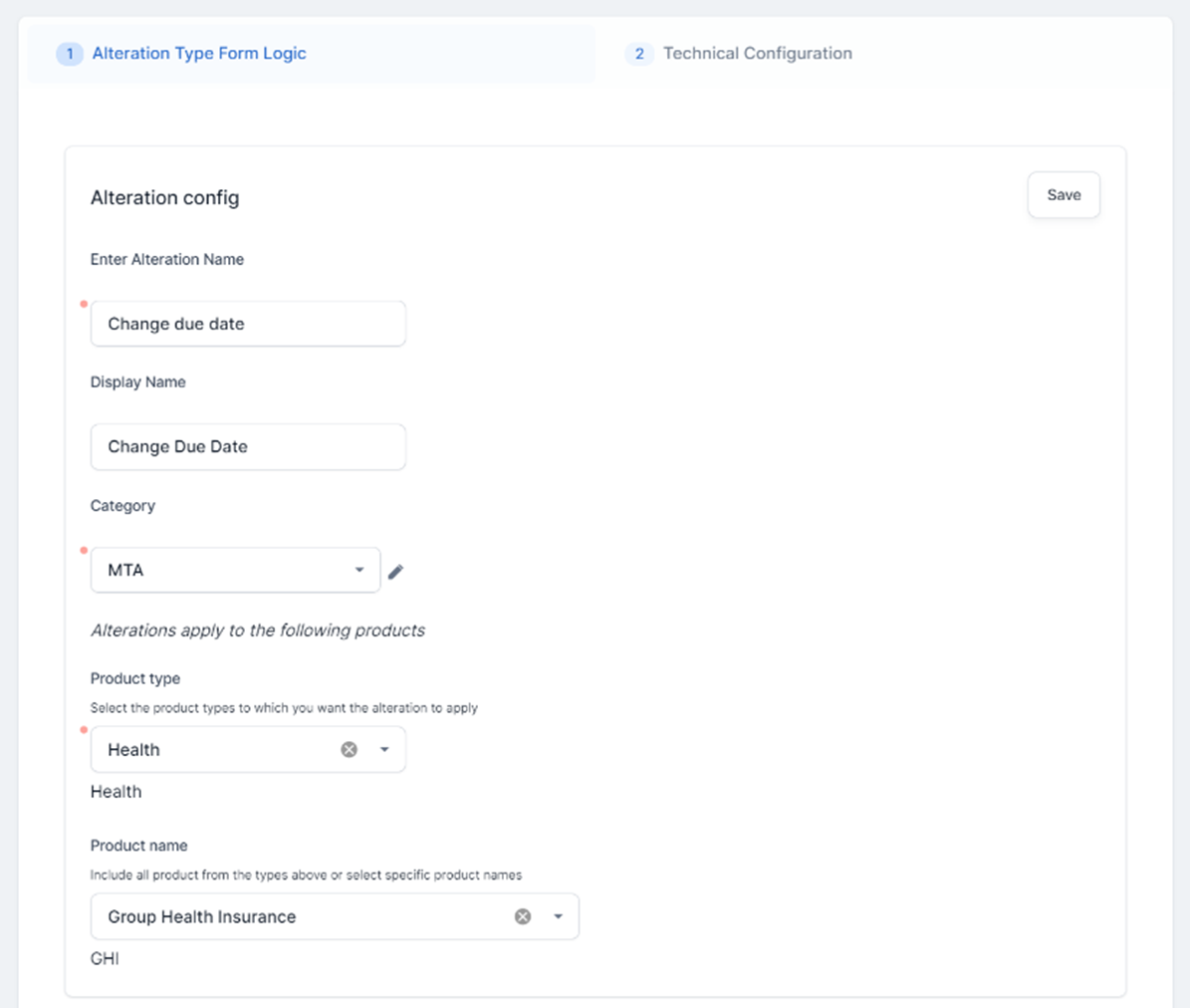Clear the Health selection with the X icon
This screenshot has width=1190, height=1008.
coord(349,750)
